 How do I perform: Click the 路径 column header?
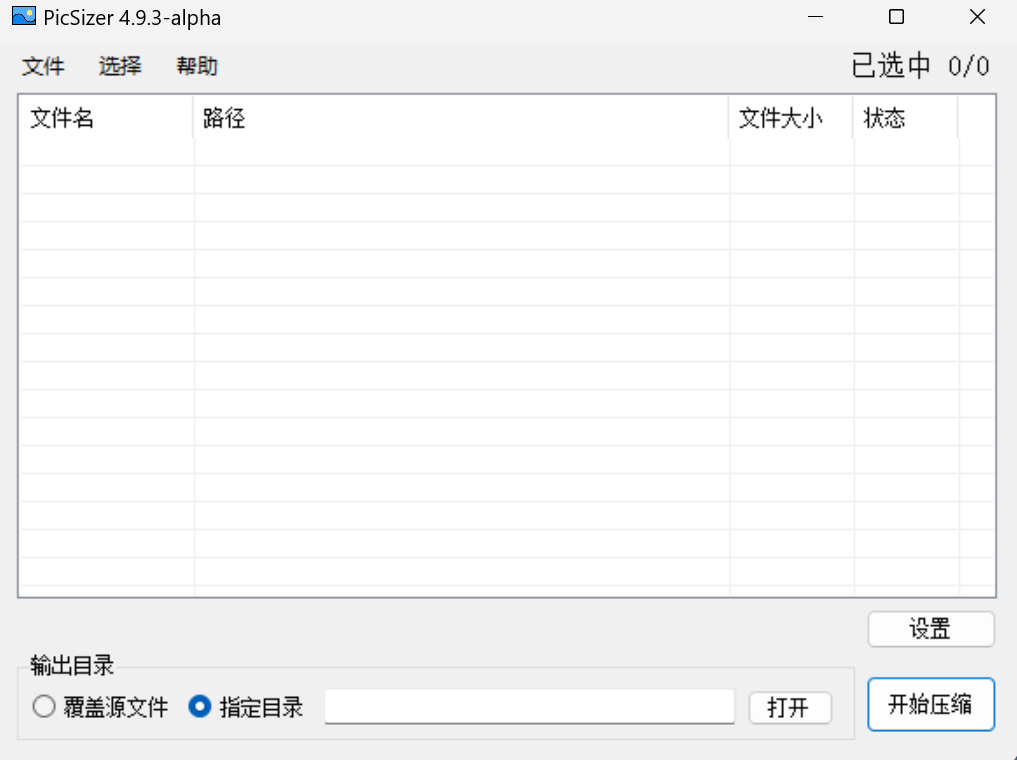pos(461,118)
